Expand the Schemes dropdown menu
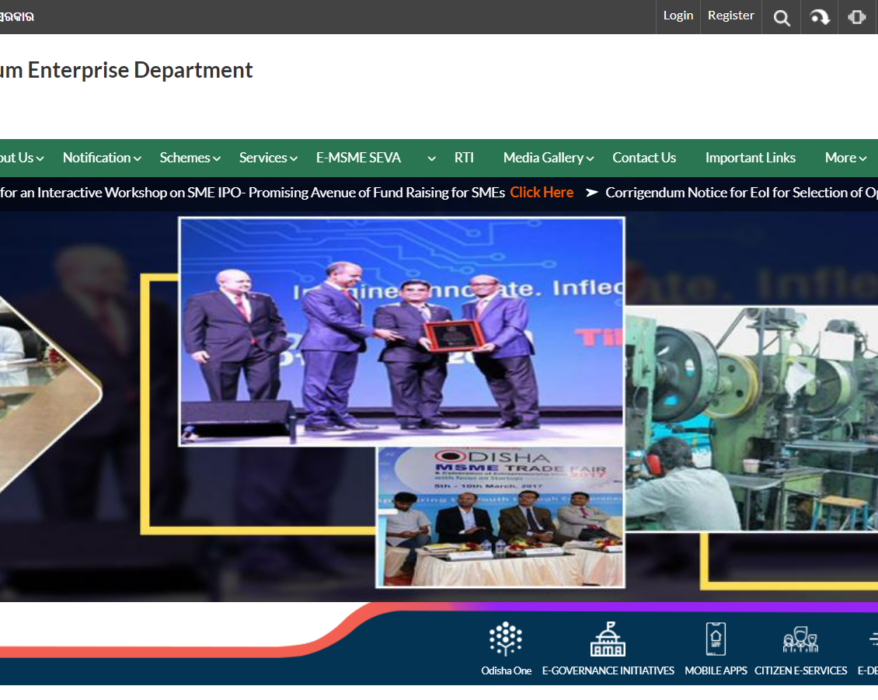The image size is (878, 700). (x=190, y=158)
